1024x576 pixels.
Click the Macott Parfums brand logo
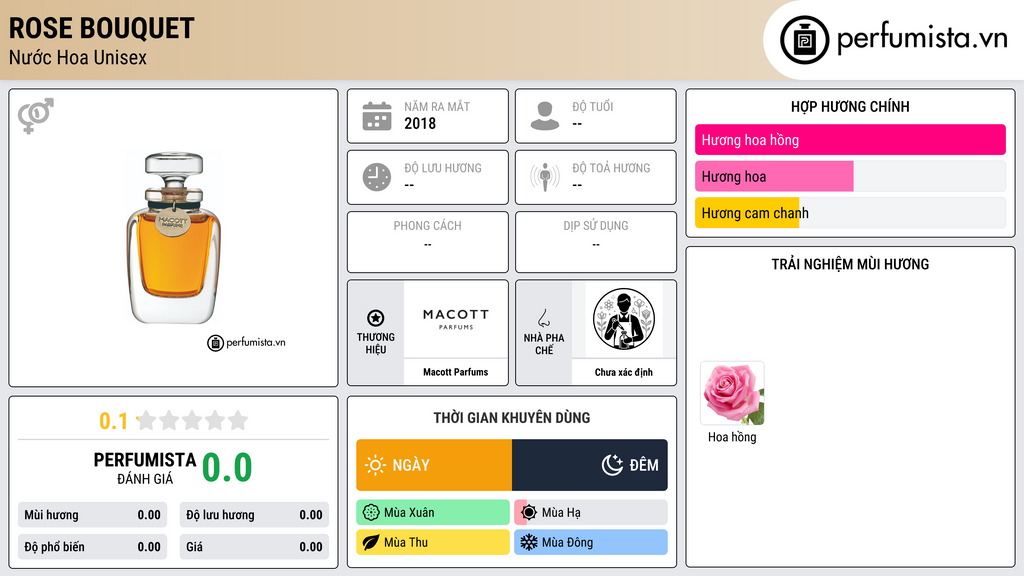456,319
